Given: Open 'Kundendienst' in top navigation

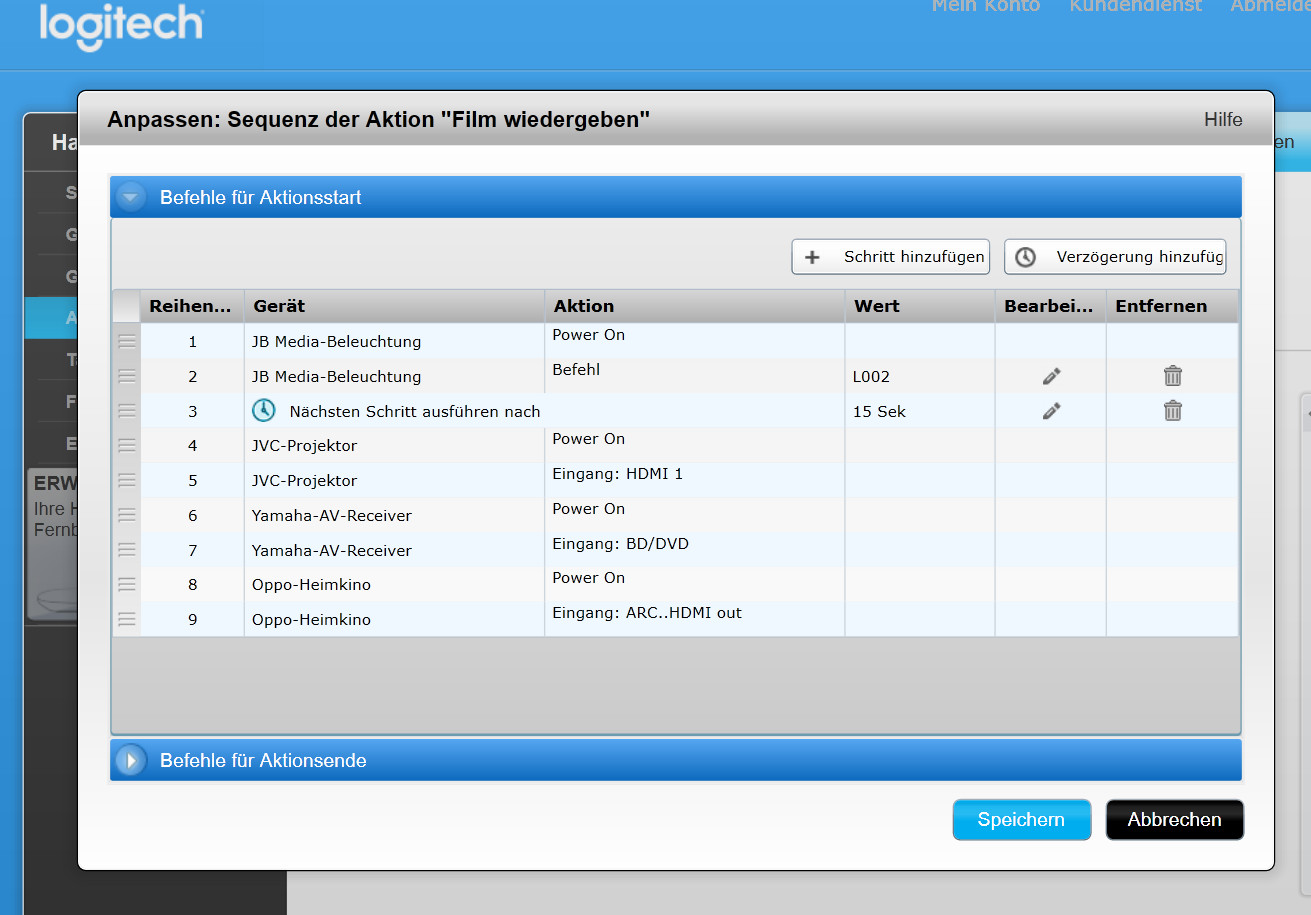Looking at the screenshot, I should (1134, 6).
